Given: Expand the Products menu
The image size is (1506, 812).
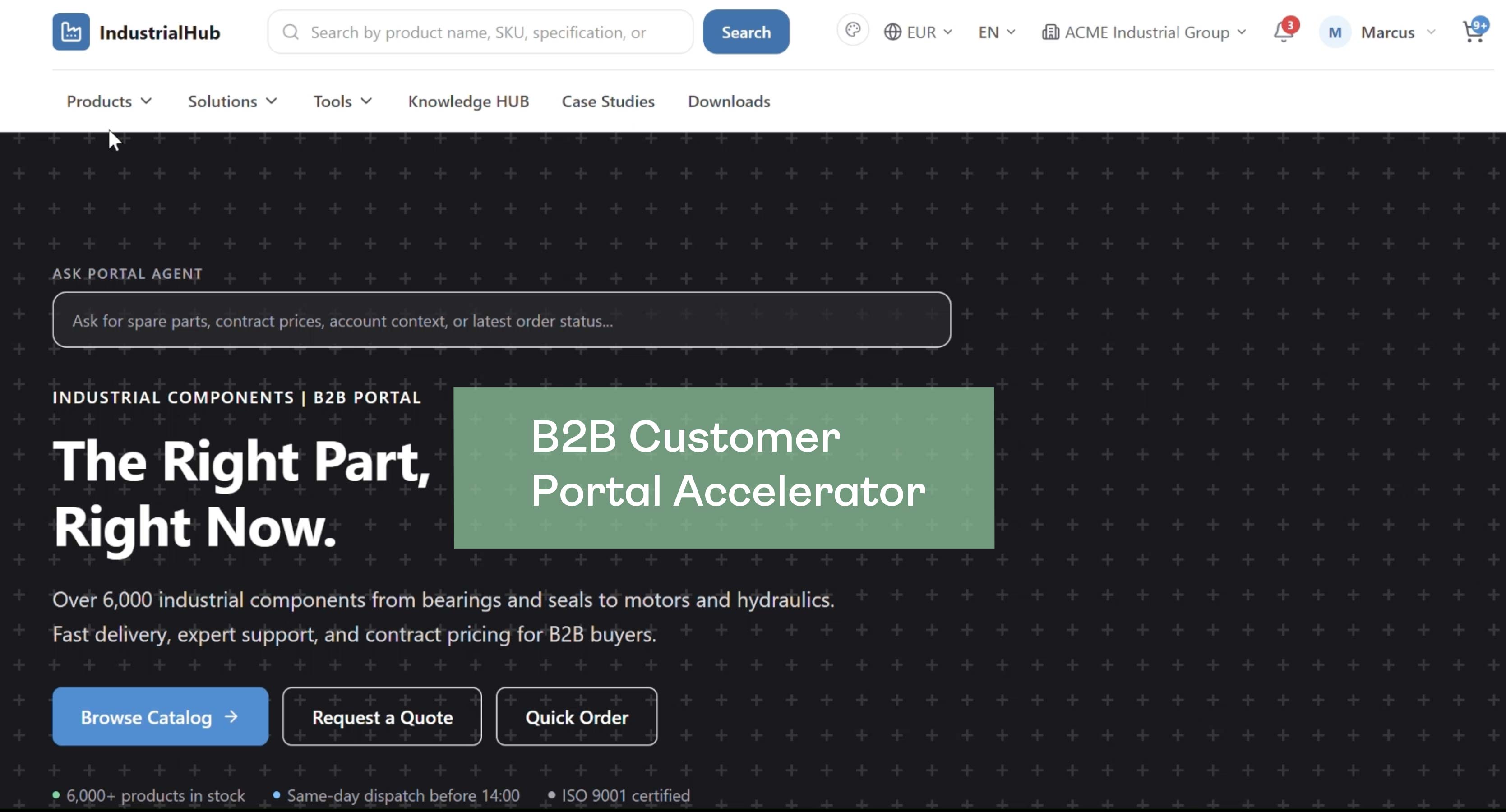Looking at the screenshot, I should (109, 101).
